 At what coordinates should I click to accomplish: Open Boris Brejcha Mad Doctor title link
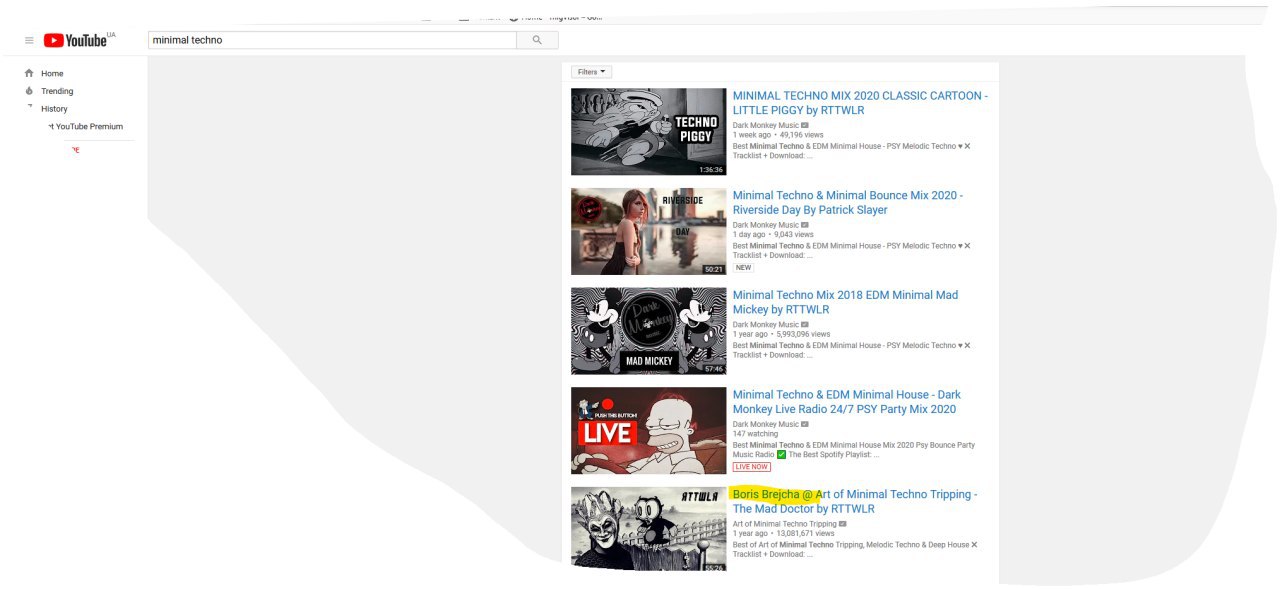855,502
